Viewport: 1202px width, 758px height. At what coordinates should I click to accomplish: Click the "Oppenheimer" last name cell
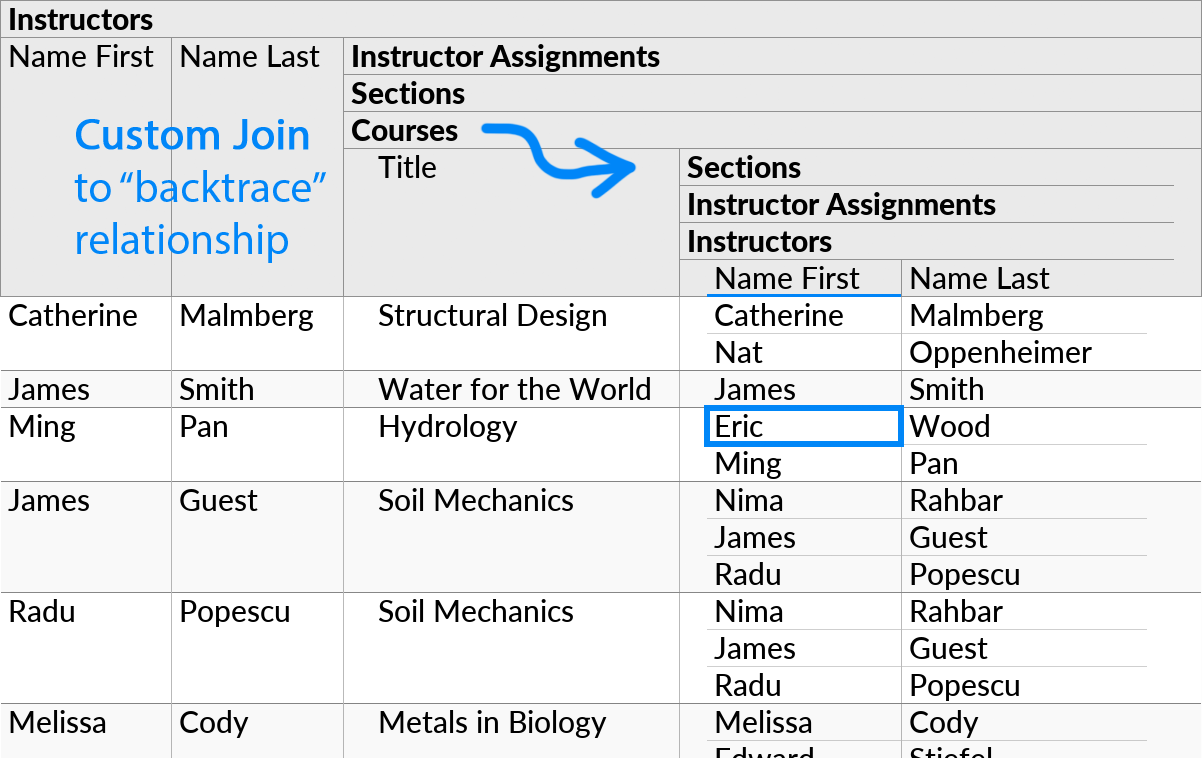[1000, 352]
